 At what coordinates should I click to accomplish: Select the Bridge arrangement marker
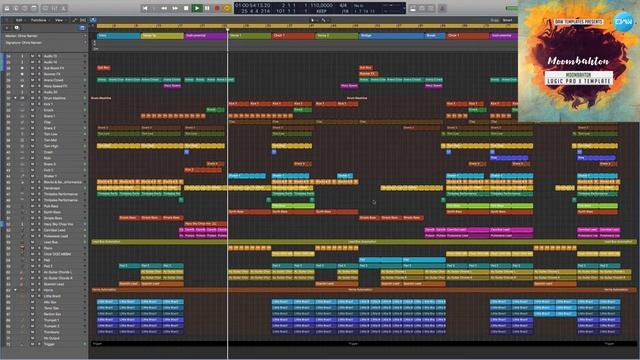point(392,36)
